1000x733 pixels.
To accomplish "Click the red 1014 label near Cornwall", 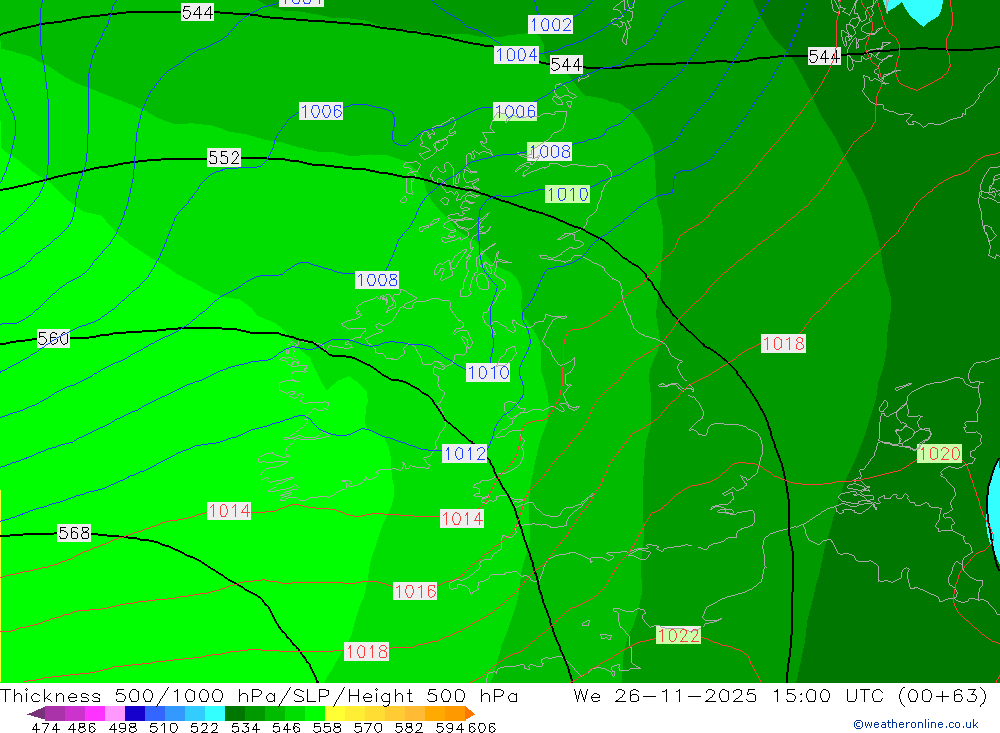I will point(462,519).
